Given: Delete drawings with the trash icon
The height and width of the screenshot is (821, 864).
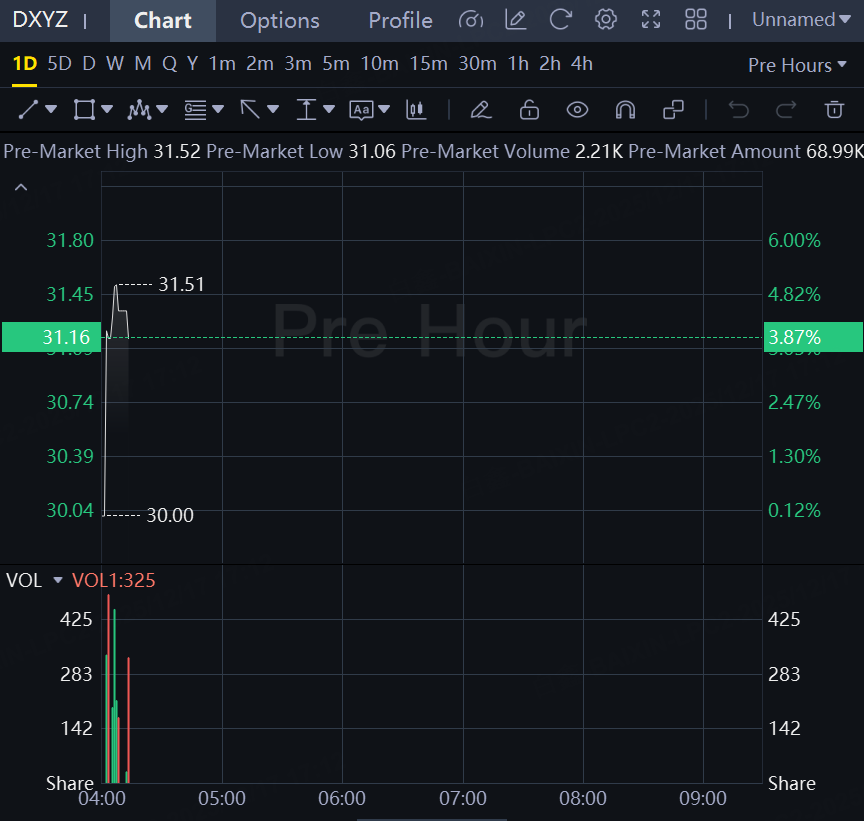Looking at the screenshot, I should pos(834,109).
